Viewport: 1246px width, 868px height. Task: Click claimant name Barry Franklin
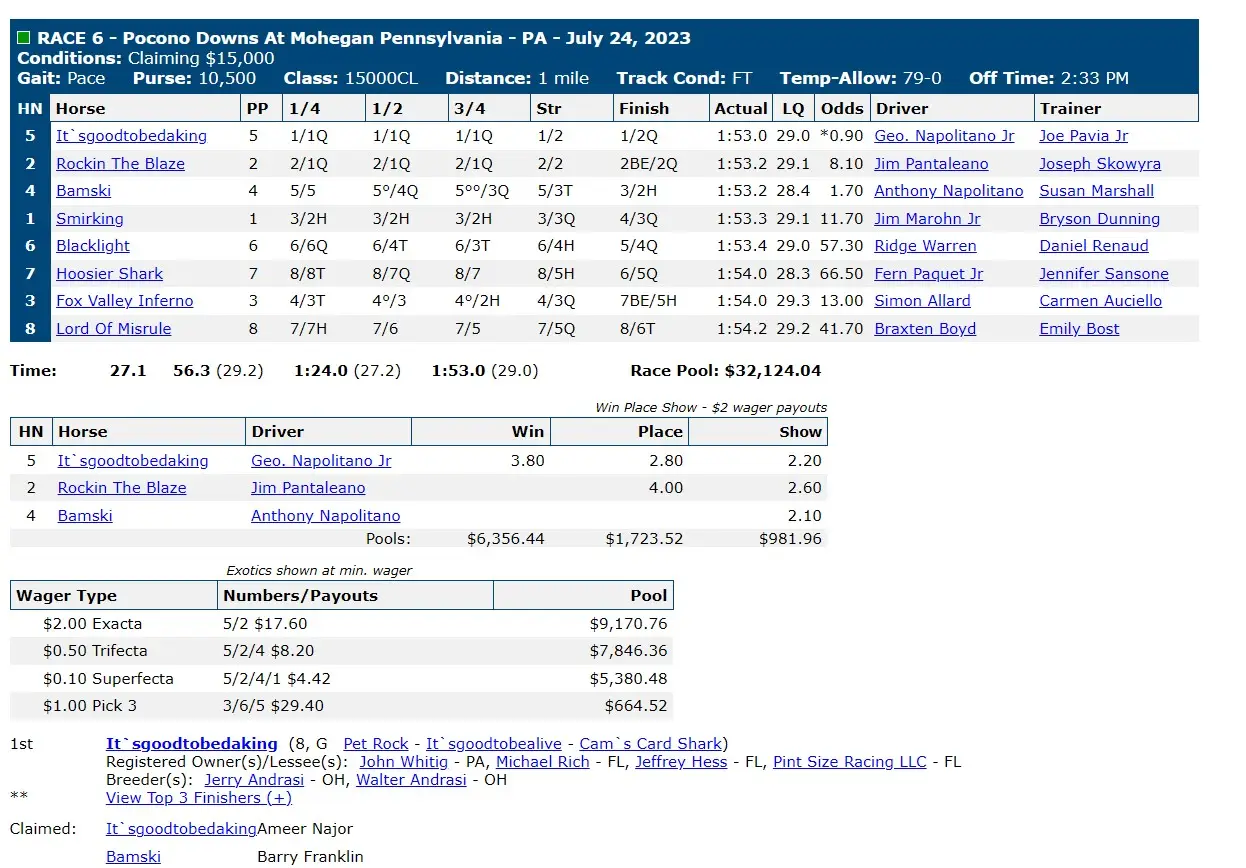(x=310, y=857)
